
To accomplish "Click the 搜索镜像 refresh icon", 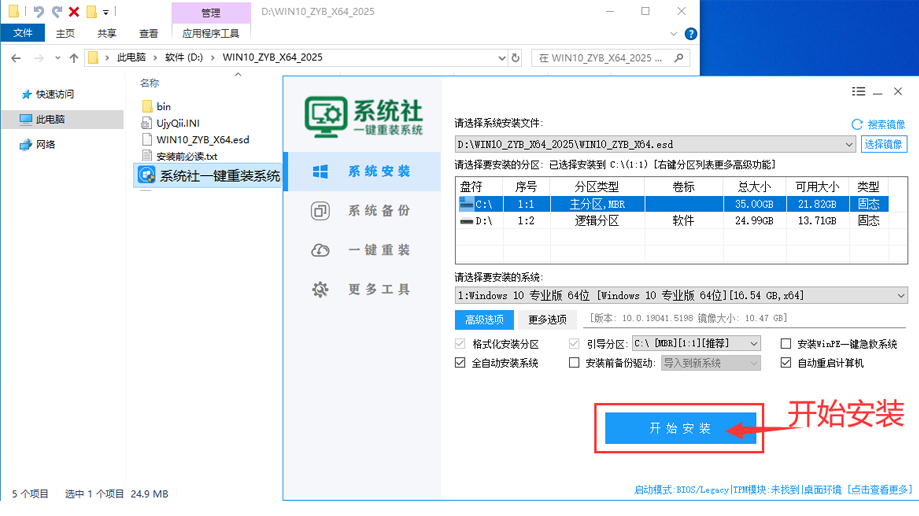I will [856, 124].
